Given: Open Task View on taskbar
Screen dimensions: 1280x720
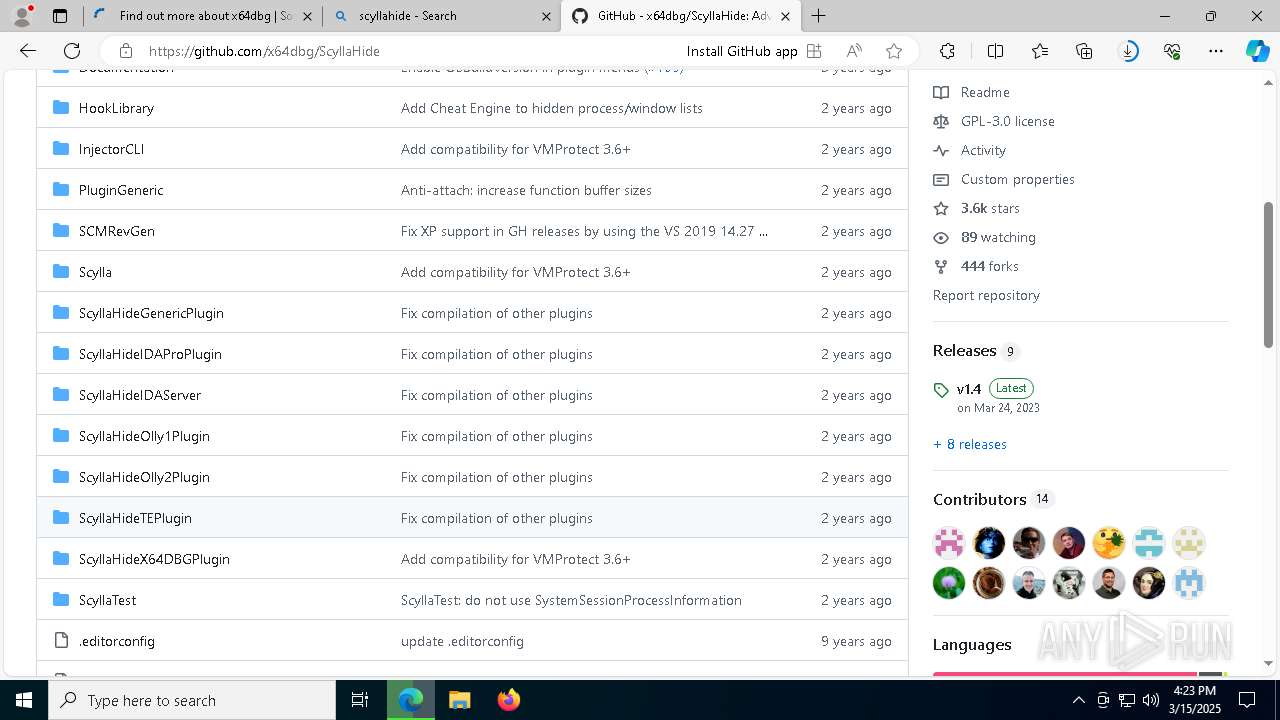Looking at the screenshot, I should (360, 700).
